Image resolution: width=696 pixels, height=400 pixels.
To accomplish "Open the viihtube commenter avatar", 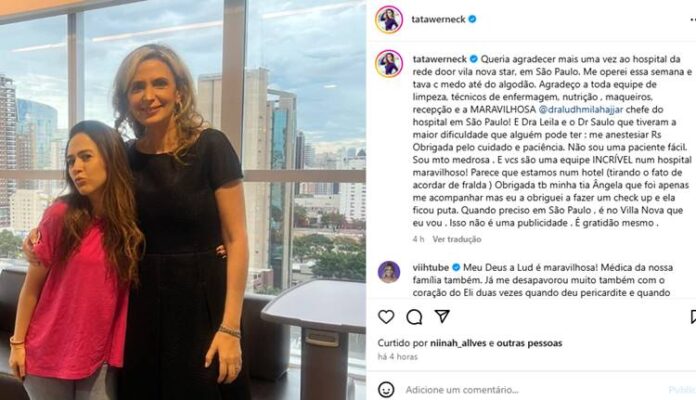I will 389,272.
